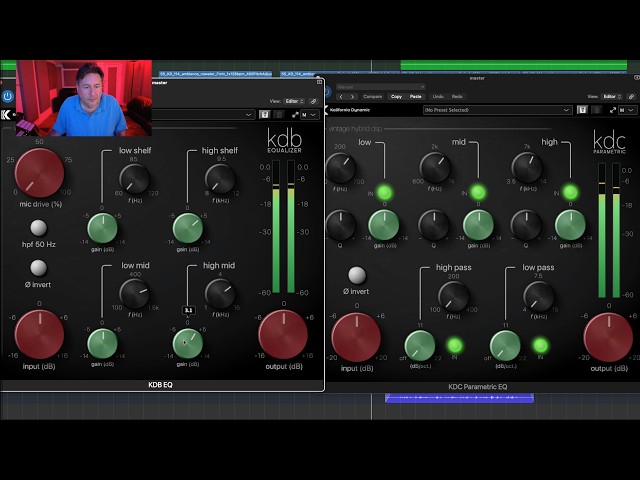Click the mid band Q knob
Image resolution: width=640 pixels, height=480 pixels.
[434, 225]
